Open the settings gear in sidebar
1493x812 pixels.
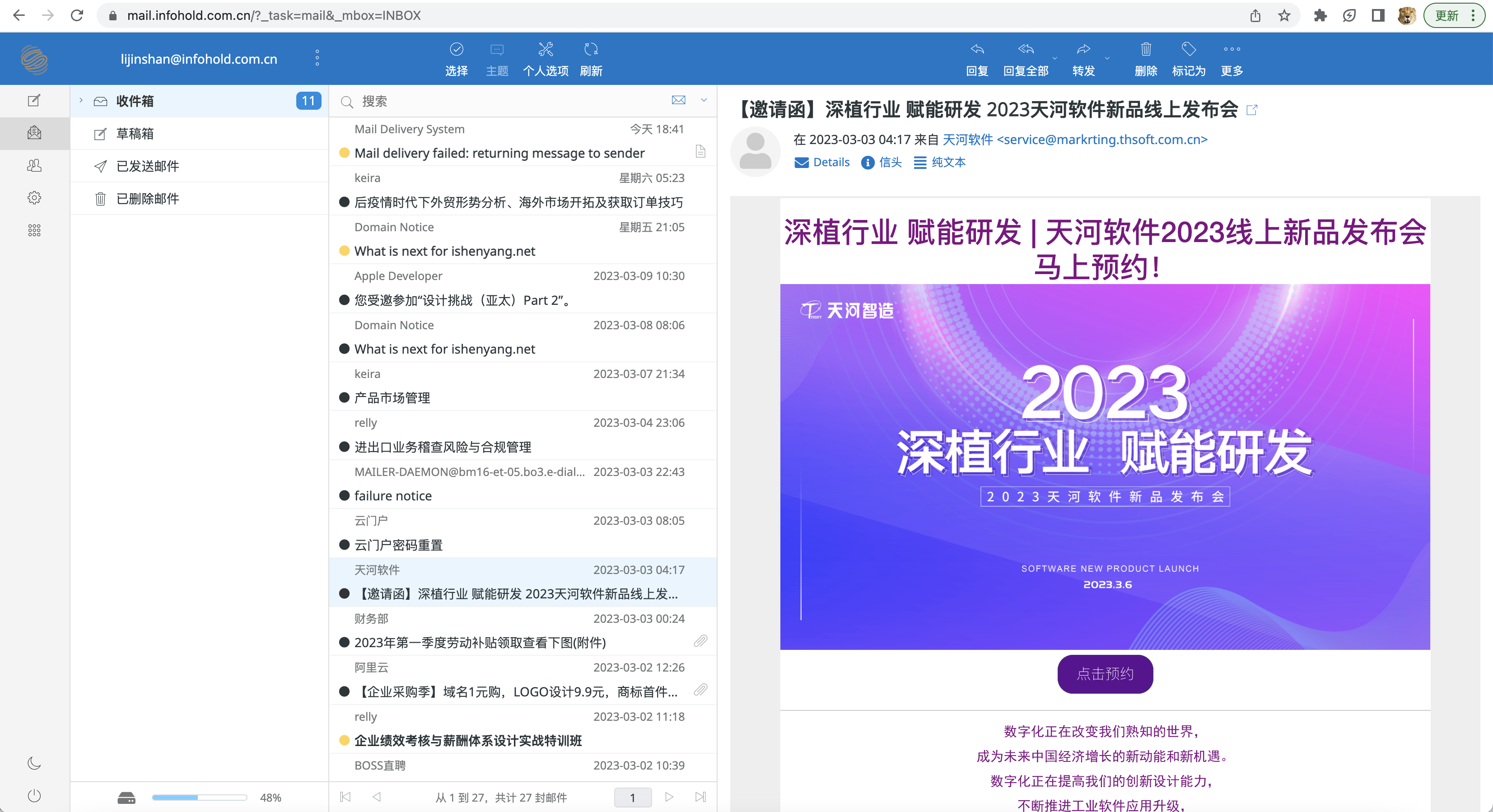tap(34, 198)
